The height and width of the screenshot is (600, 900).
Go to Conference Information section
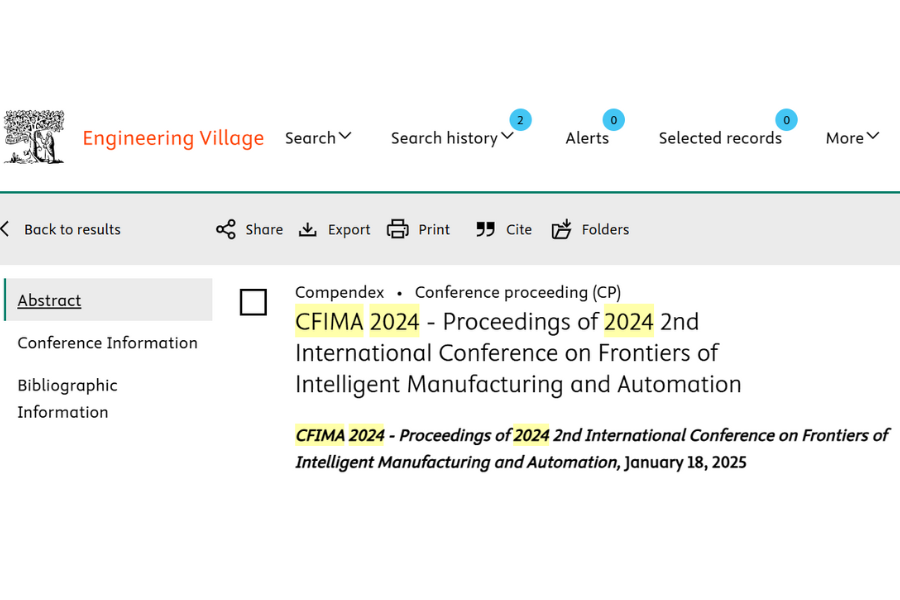pyautogui.click(x=107, y=343)
